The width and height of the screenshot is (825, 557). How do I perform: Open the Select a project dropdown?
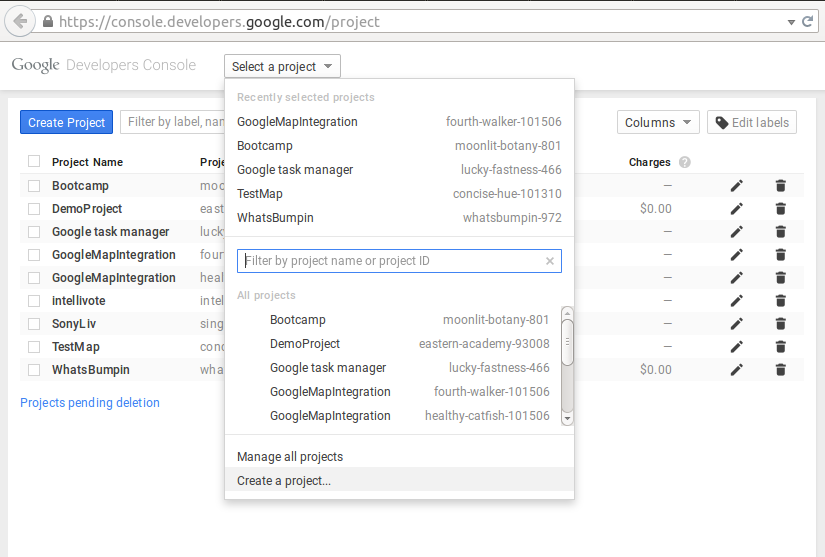click(x=283, y=66)
